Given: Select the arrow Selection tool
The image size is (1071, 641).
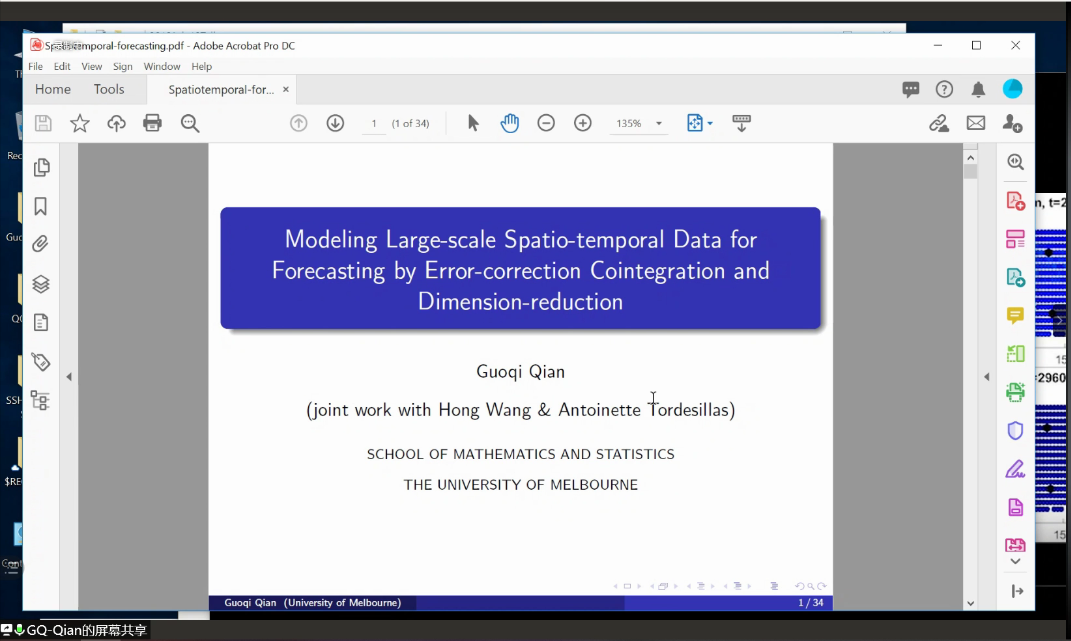Looking at the screenshot, I should (x=473, y=123).
